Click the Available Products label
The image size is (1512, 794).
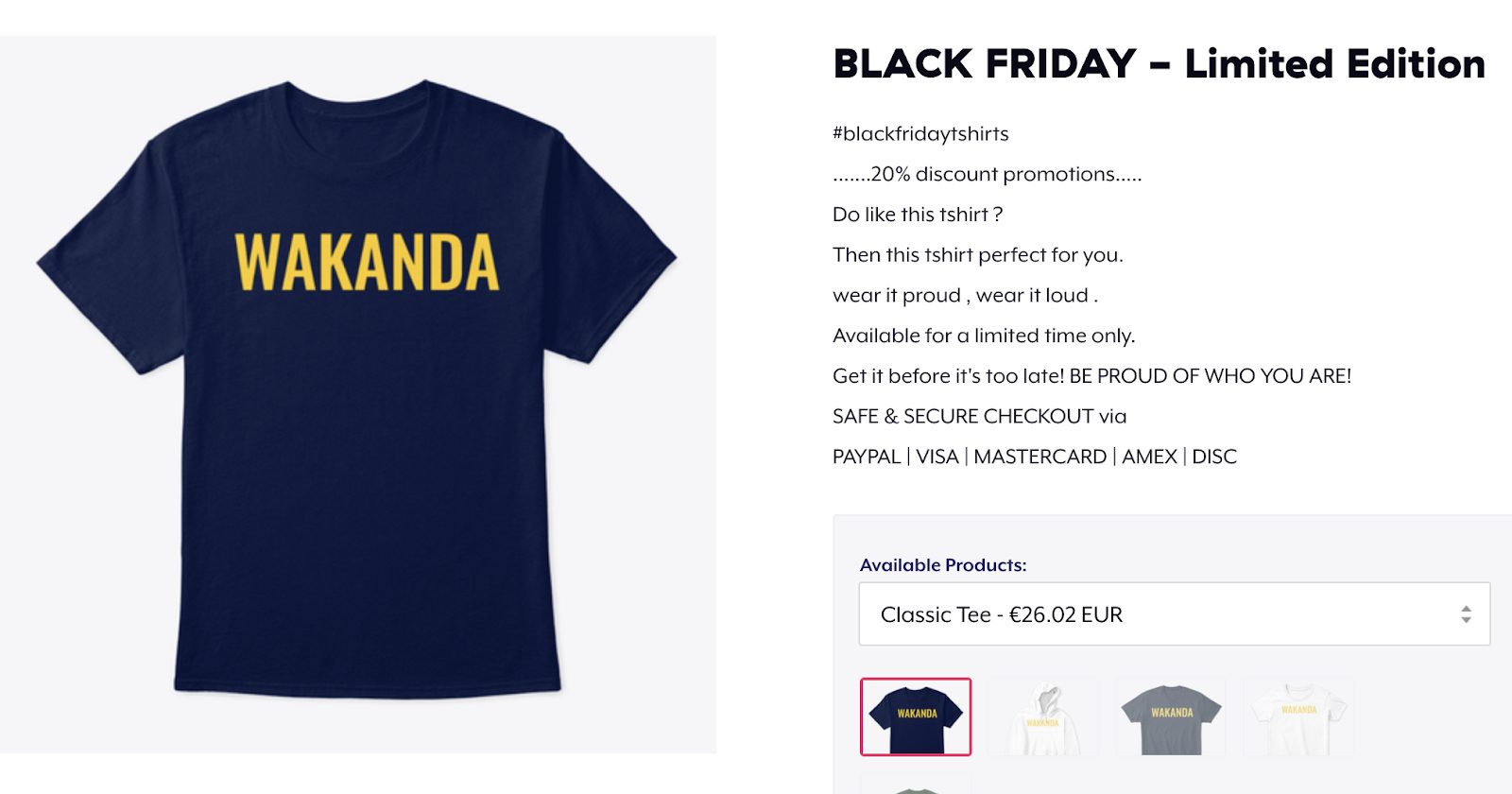943,565
